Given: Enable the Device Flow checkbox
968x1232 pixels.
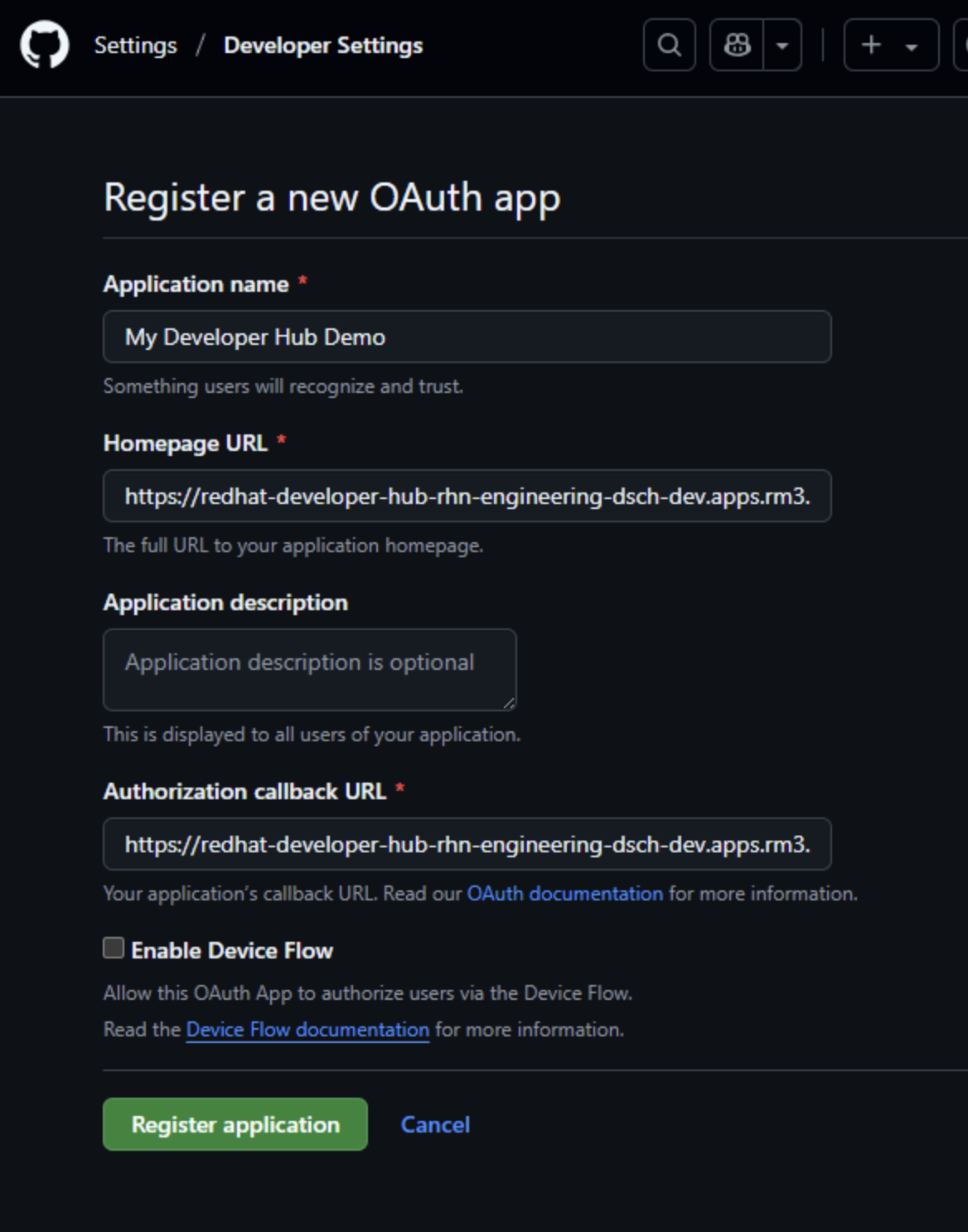Looking at the screenshot, I should (x=114, y=948).
